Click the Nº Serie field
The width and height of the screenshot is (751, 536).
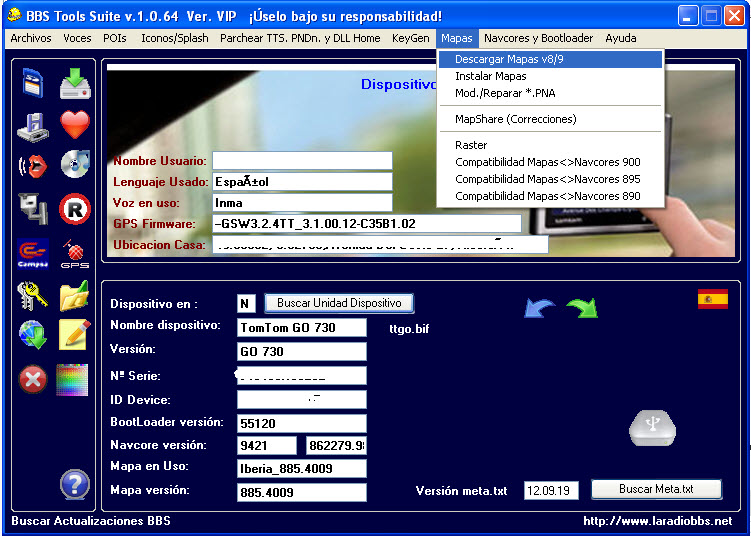302,376
